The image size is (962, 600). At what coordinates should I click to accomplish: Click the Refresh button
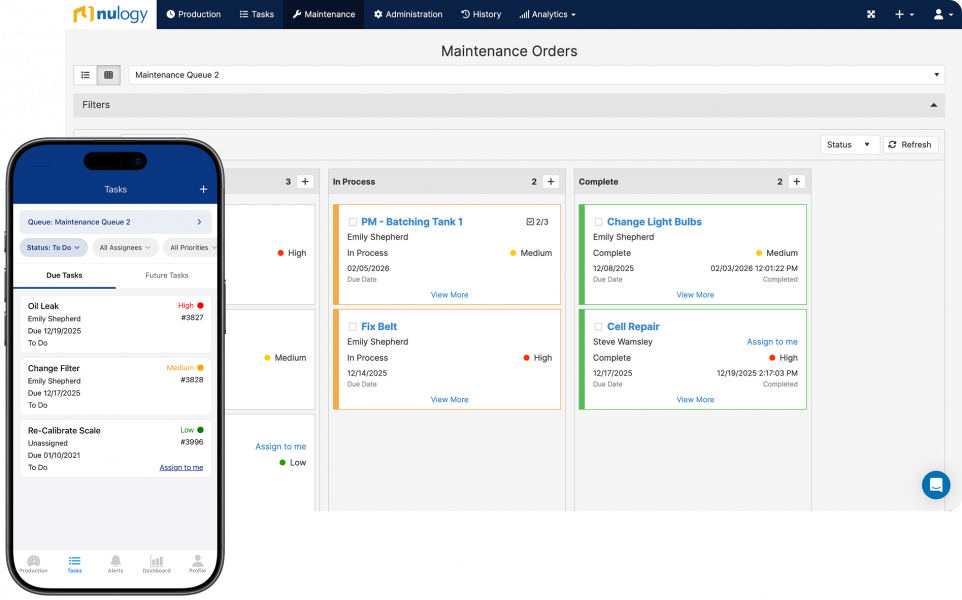(909, 144)
